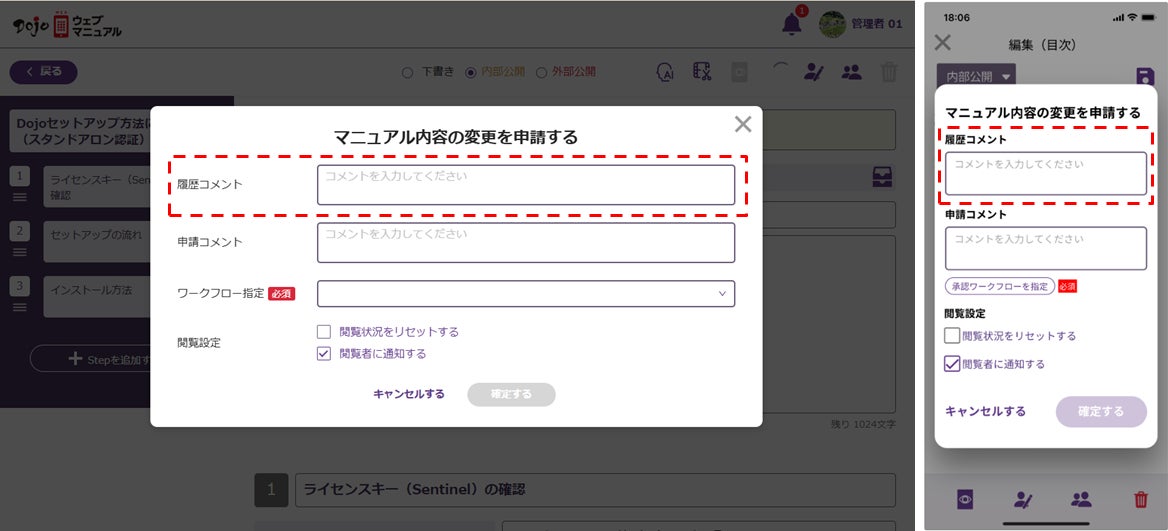Image resolution: width=1168 pixels, height=531 pixels.
Task: Click the 編集（目次）title in mobile view
Action: pyautogui.click(x=1043, y=45)
